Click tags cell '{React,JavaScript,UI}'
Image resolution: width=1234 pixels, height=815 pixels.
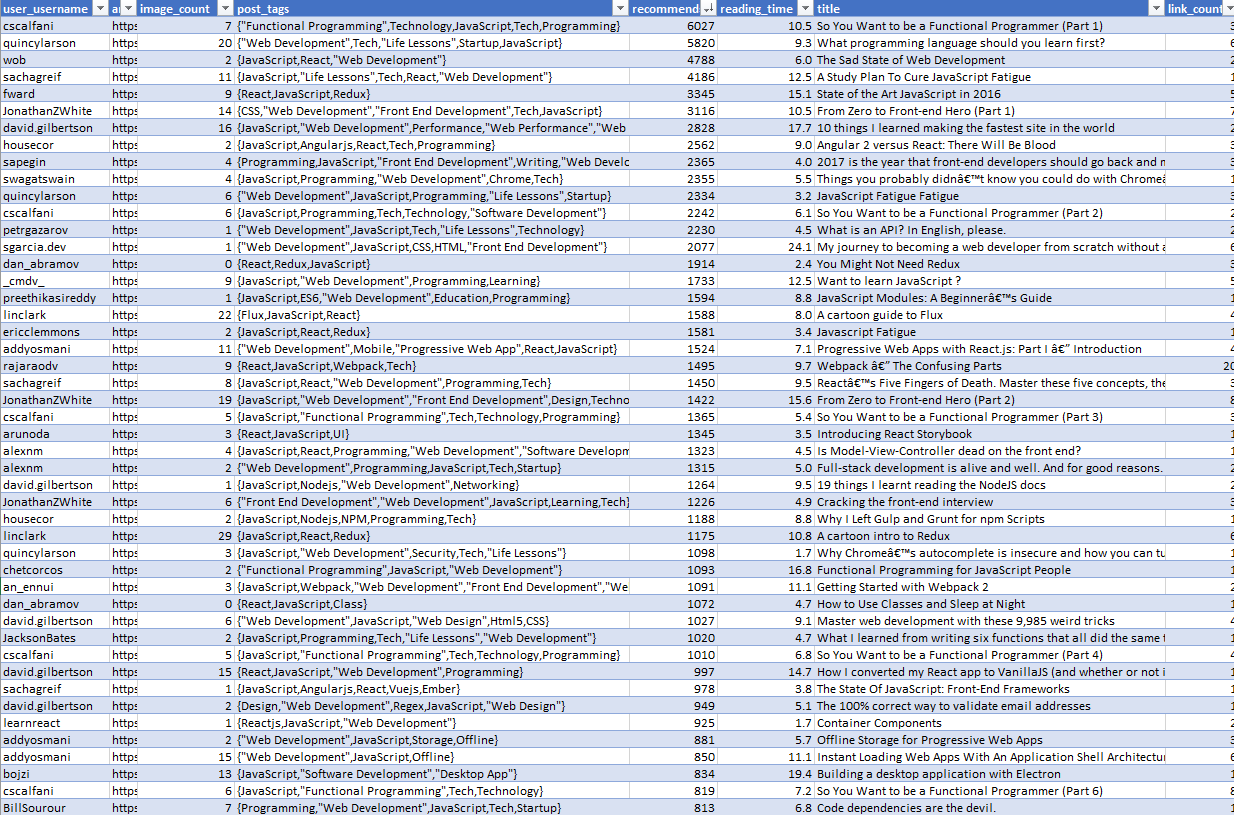[x=293, y=434]
